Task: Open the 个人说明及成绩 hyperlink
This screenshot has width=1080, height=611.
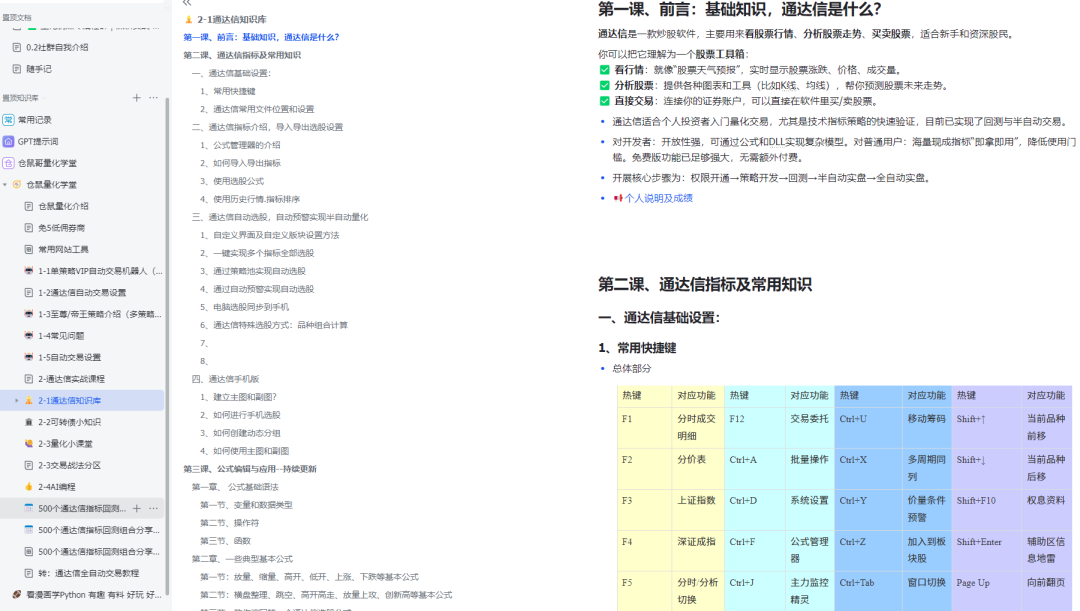Action: [x=658, y=198]
